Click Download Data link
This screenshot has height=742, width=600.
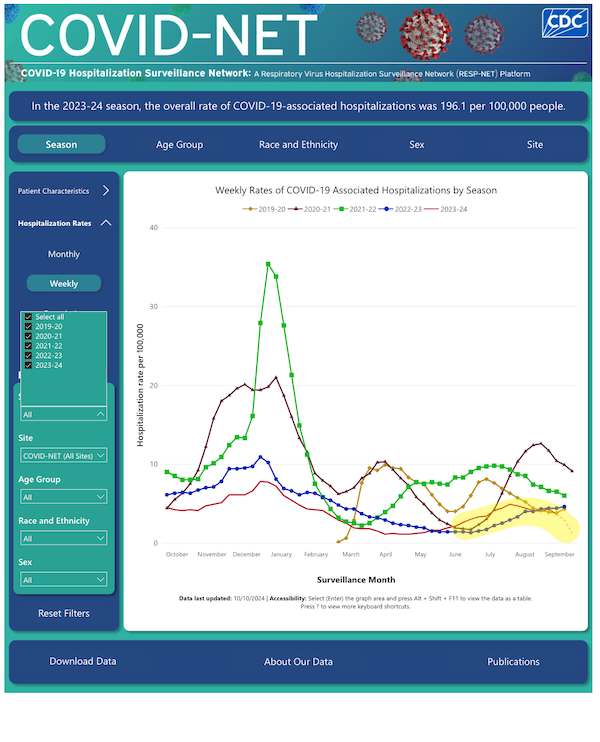(83, 661)
